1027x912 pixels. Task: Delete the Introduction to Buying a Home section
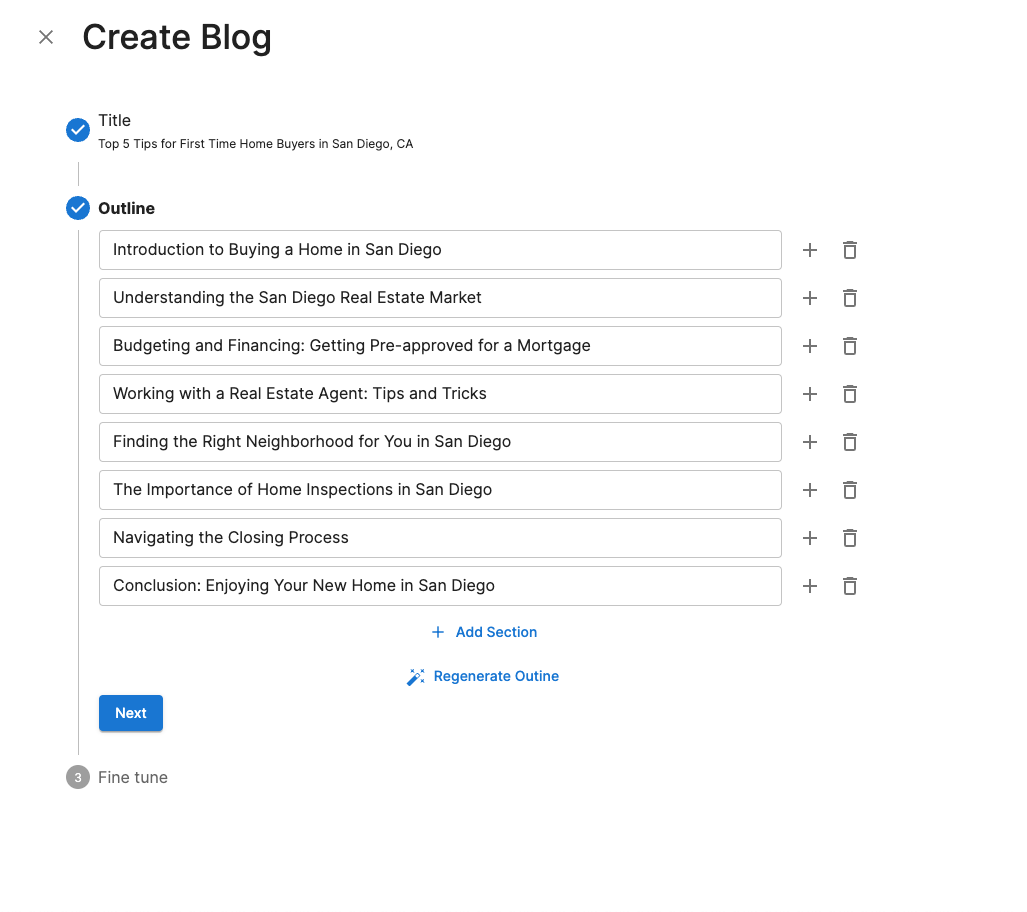pos(850,250)
